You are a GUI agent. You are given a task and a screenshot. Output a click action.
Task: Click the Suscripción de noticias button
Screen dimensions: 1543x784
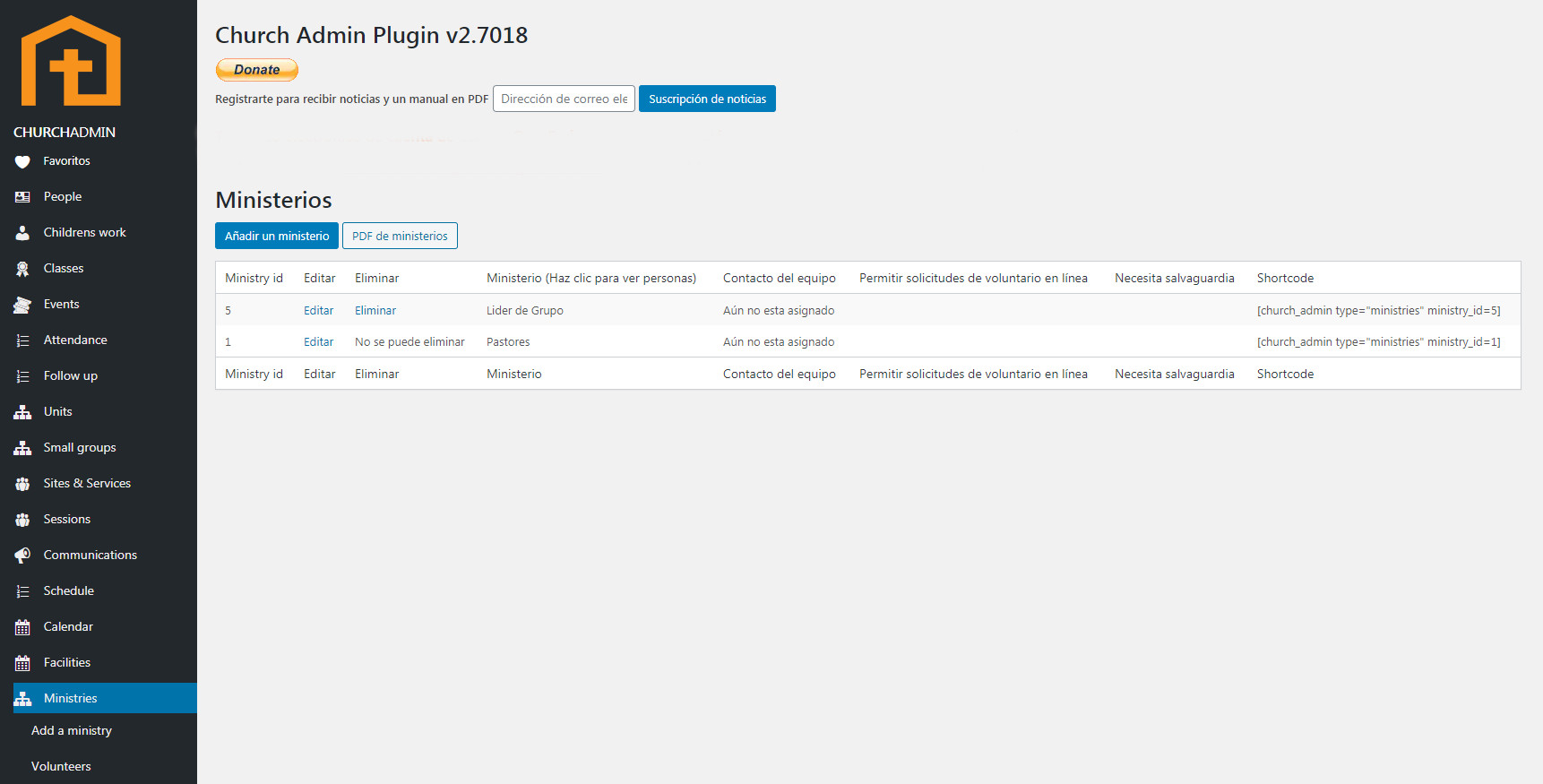point(707,99)
